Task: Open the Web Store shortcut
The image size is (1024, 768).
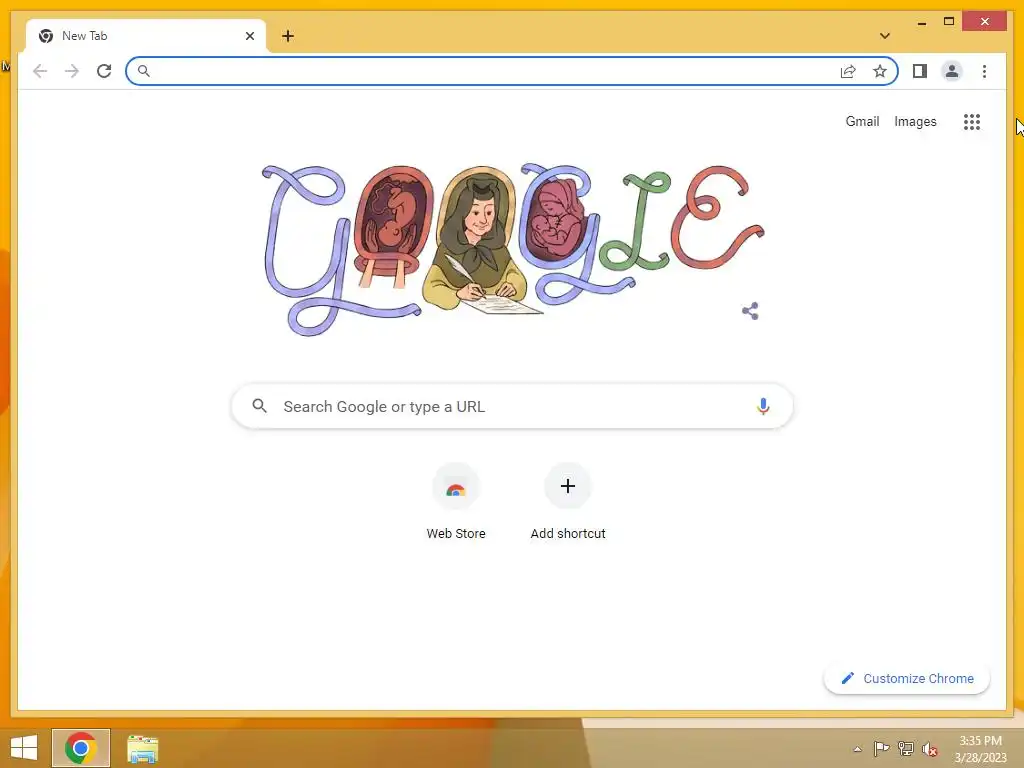Action: [456, 502]
